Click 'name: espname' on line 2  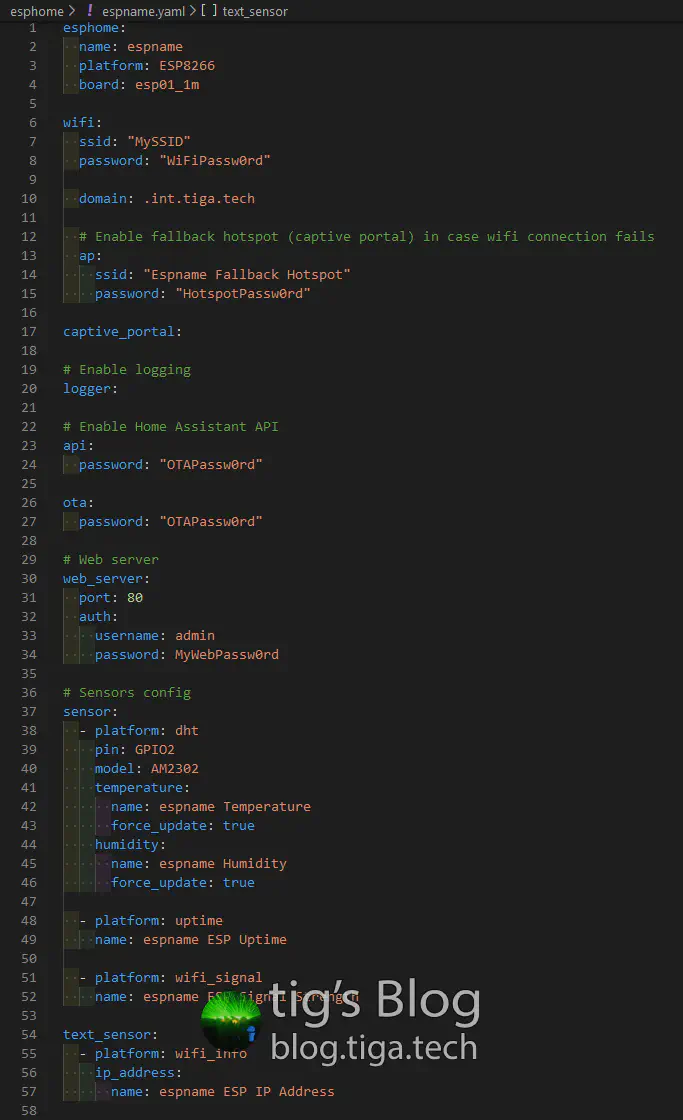[x=131, y=46]
